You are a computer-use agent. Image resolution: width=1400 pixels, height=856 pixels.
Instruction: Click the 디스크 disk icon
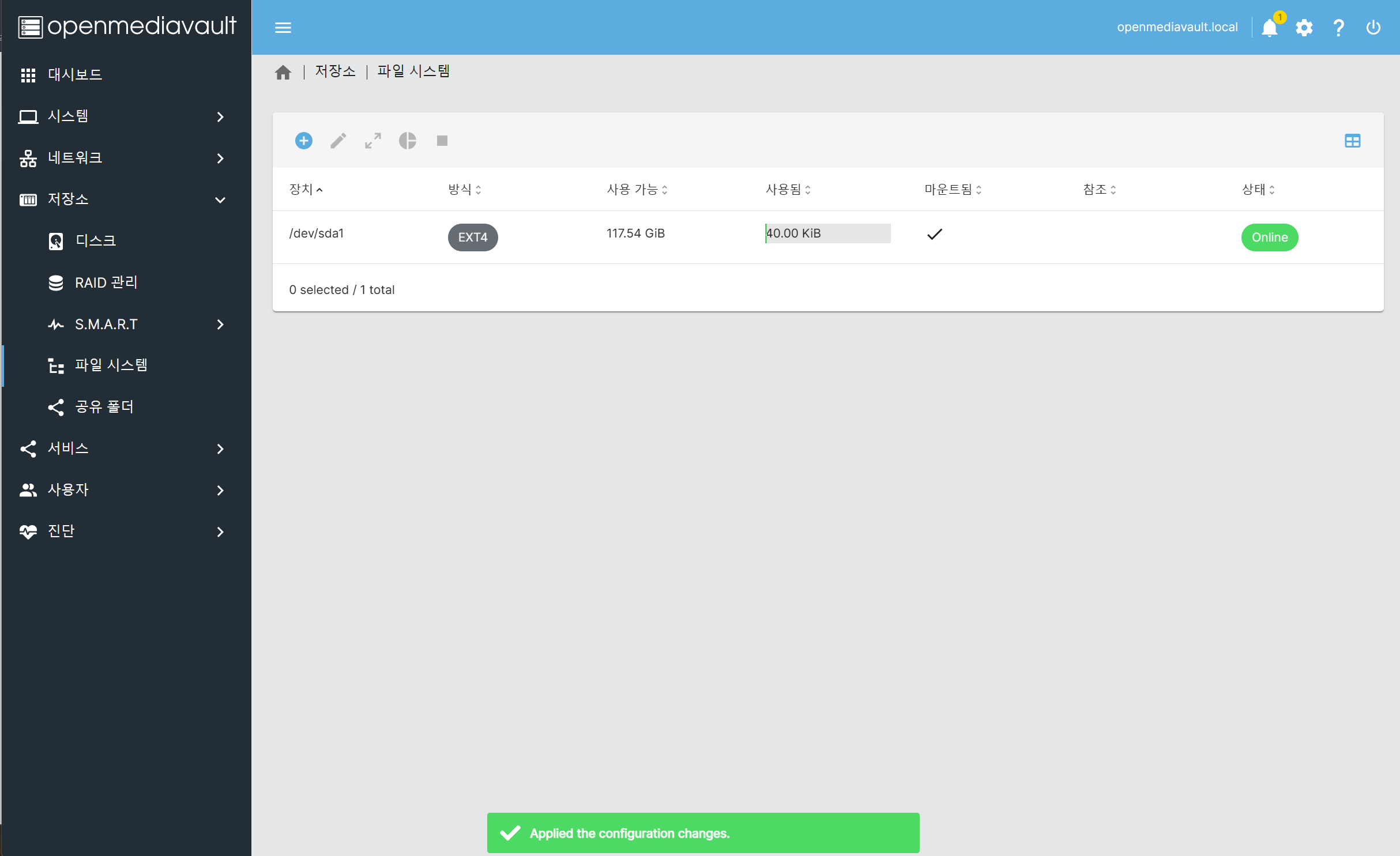[x=56, y=241]
